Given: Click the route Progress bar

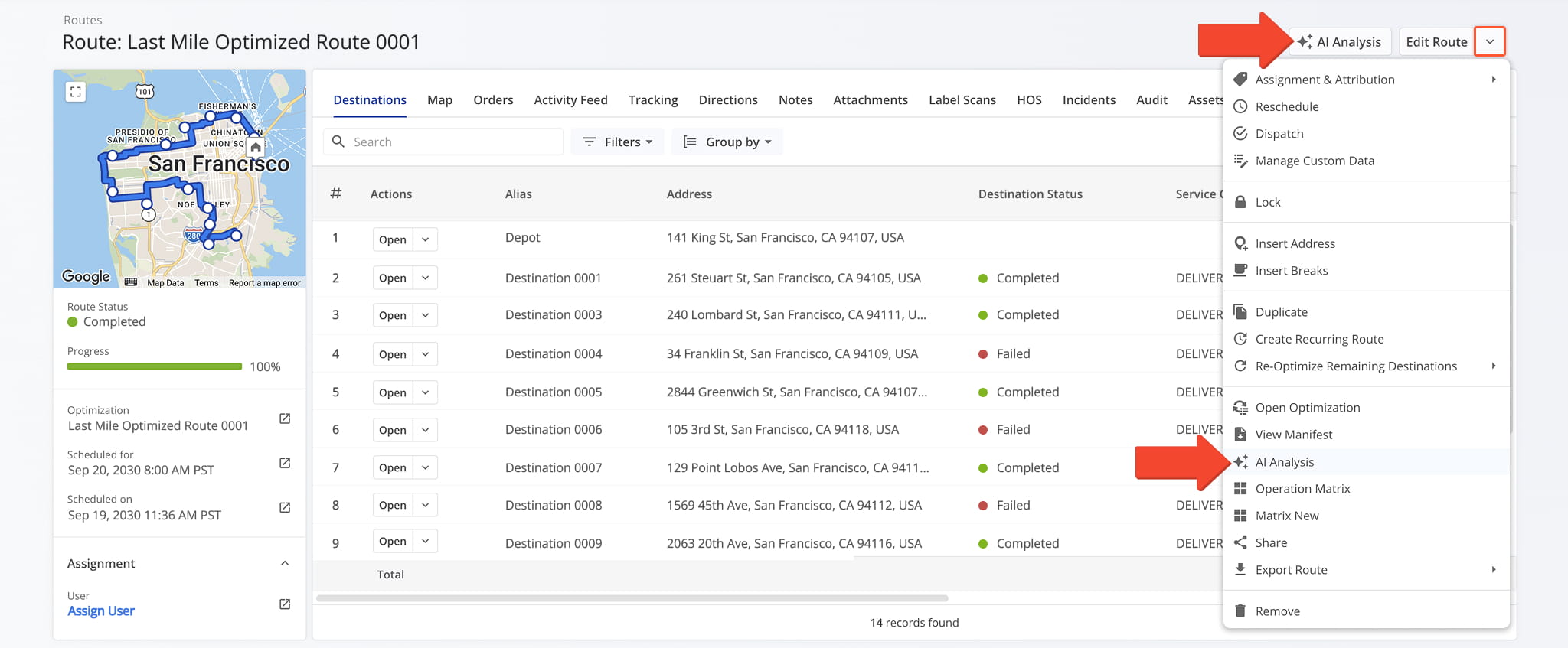Looking at the screenshot, I should point(155,366).
